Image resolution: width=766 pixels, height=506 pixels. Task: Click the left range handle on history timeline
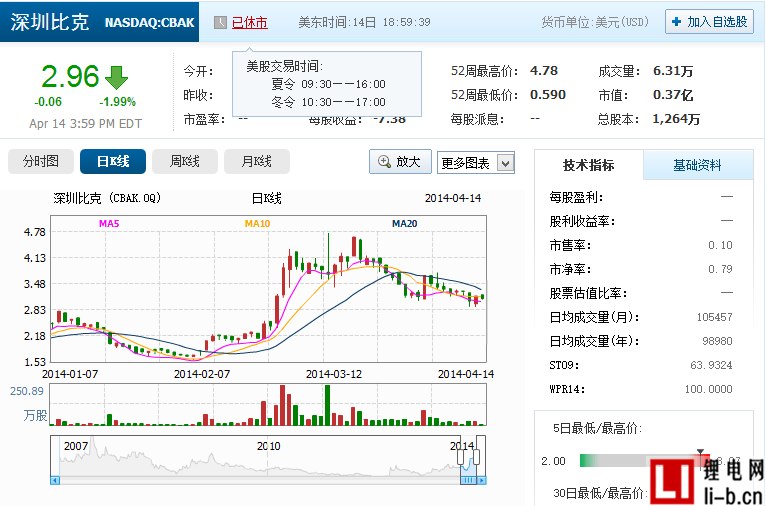(x=460, y=458)
